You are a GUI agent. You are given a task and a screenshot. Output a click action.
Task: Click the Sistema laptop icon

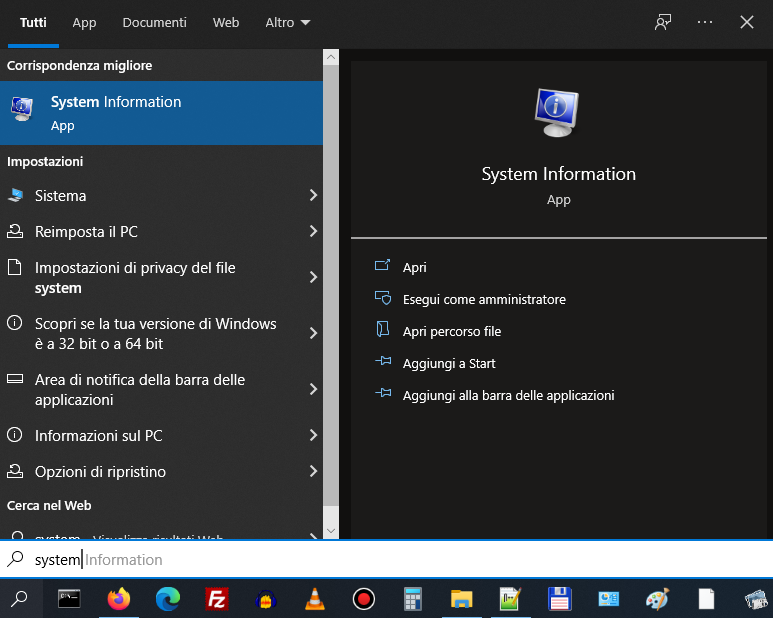(x=15, y=195)
